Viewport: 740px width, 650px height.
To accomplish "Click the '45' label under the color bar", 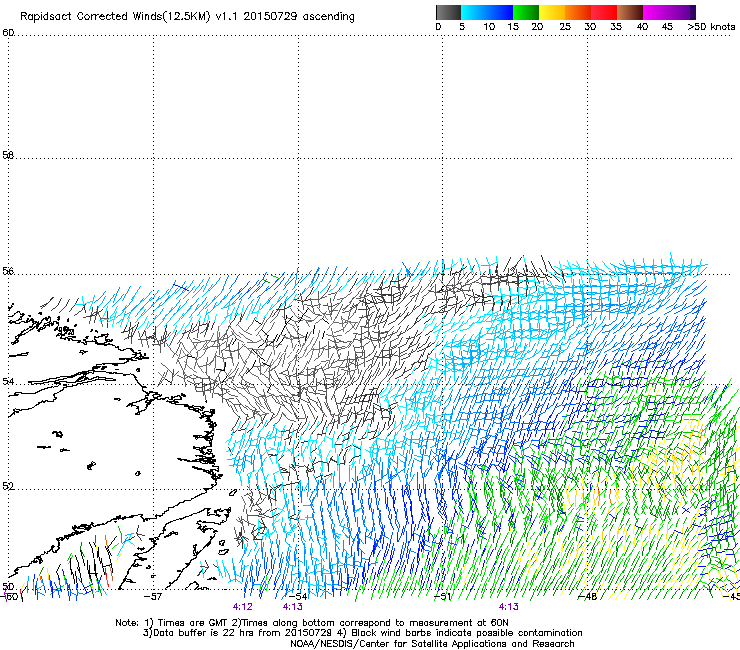I will (667, 27).
